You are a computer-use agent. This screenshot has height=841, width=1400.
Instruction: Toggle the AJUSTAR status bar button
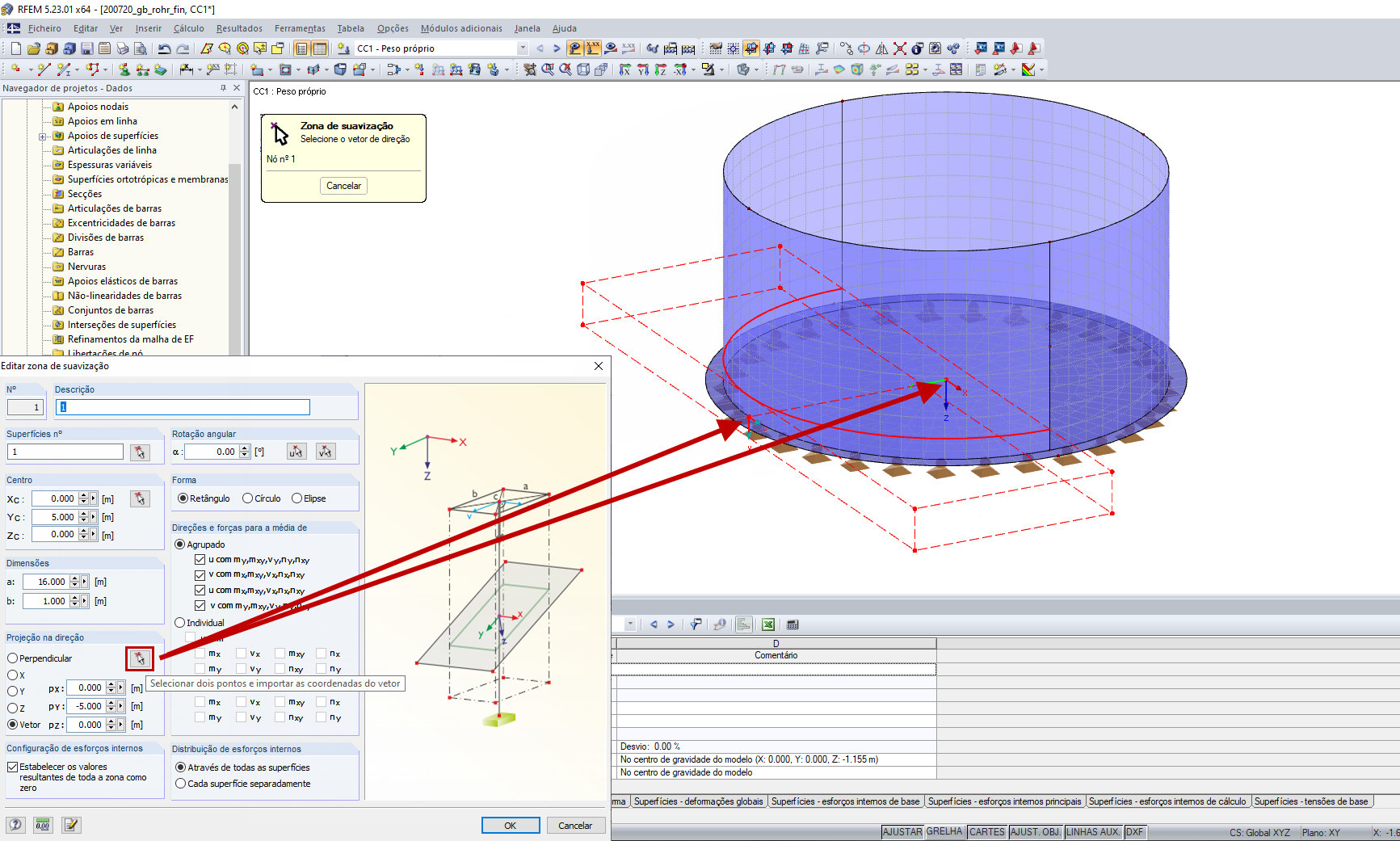tap(902, 832)
